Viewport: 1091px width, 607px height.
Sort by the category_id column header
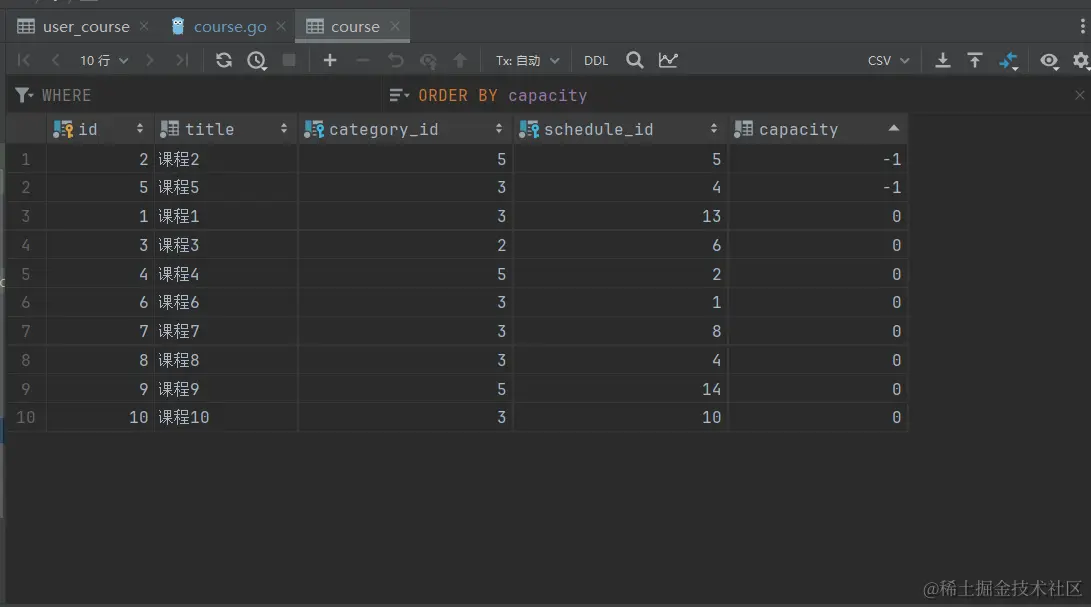[405, 129]
